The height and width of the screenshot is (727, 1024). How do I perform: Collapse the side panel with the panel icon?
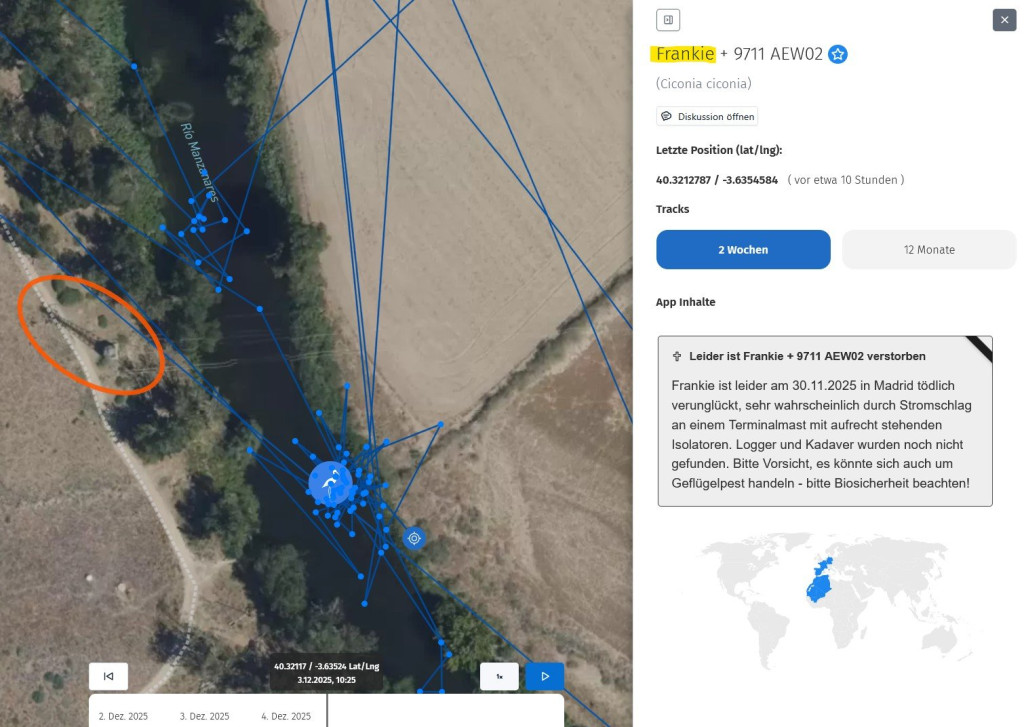(667, 19)
